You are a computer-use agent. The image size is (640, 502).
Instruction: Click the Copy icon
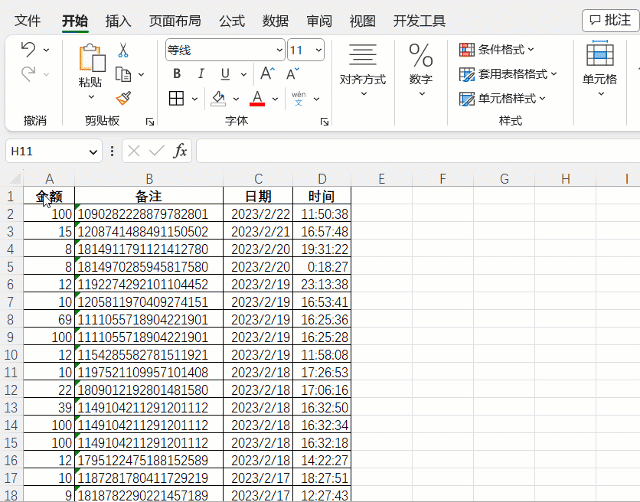tap(123, 74)
